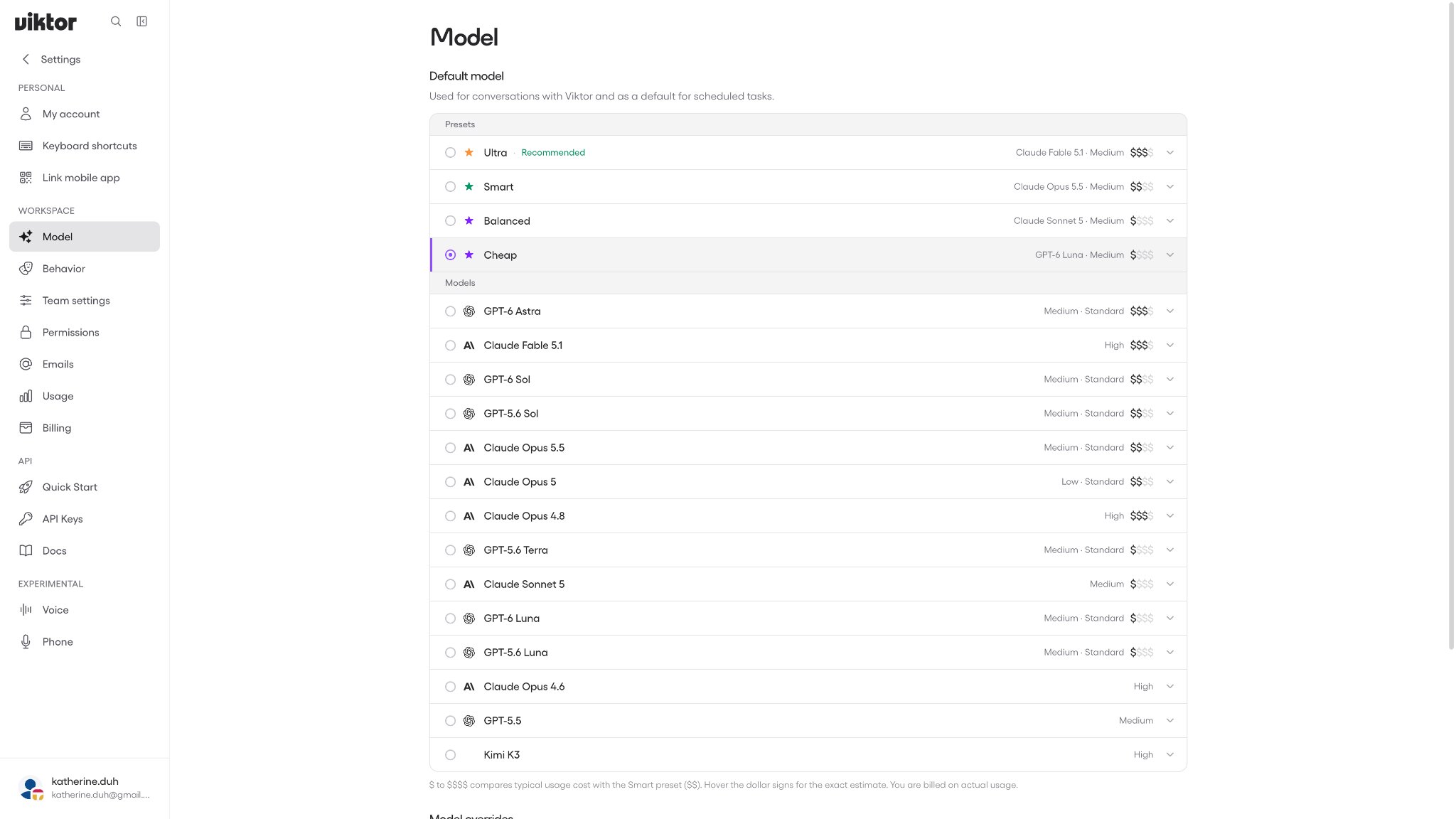Click the OpenAI logo next to GPT-6 Astra
Screen dimensions: 1456x819
point(469,311)
